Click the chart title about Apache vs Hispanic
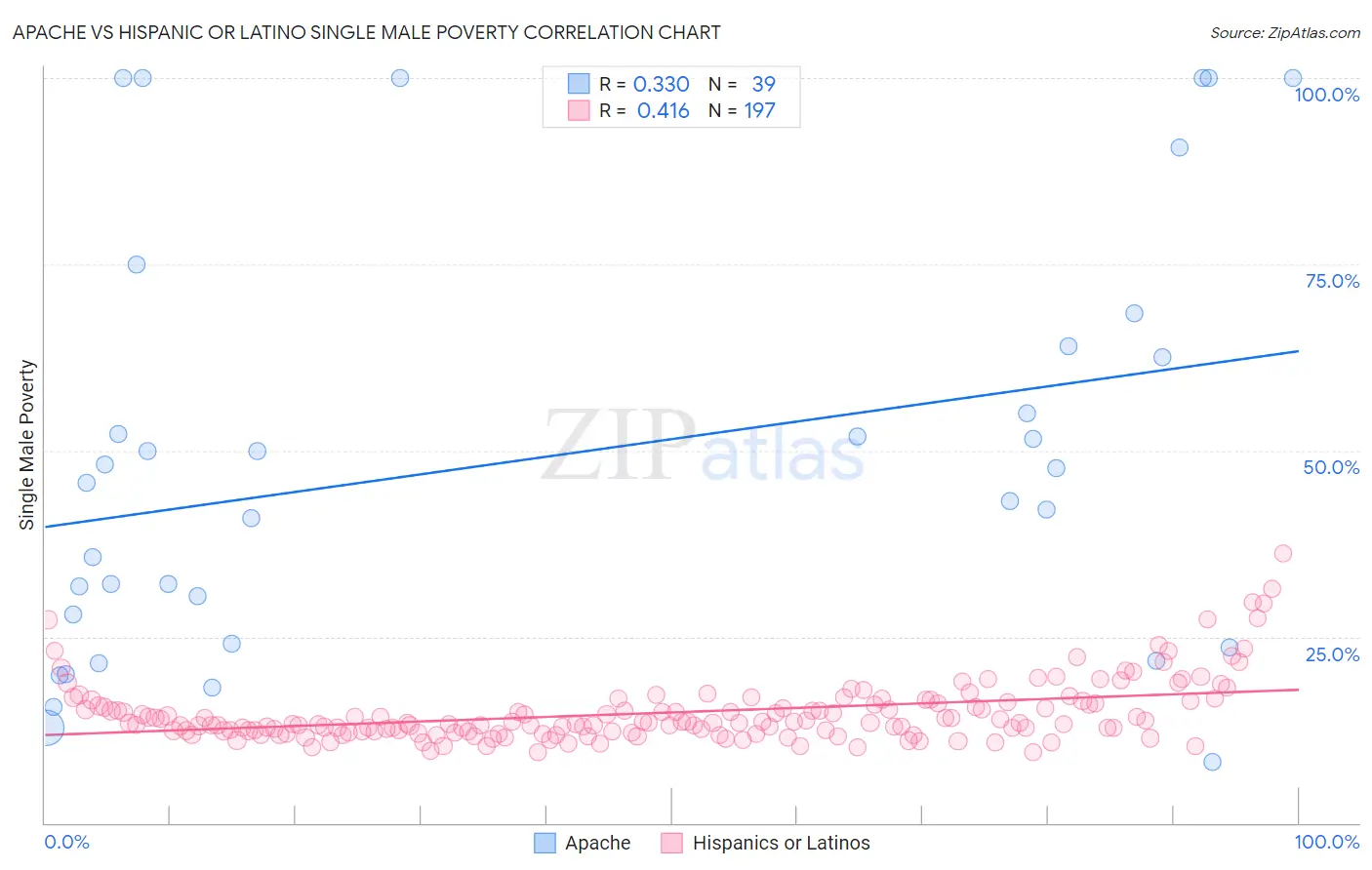 click(x=366, y=32)
